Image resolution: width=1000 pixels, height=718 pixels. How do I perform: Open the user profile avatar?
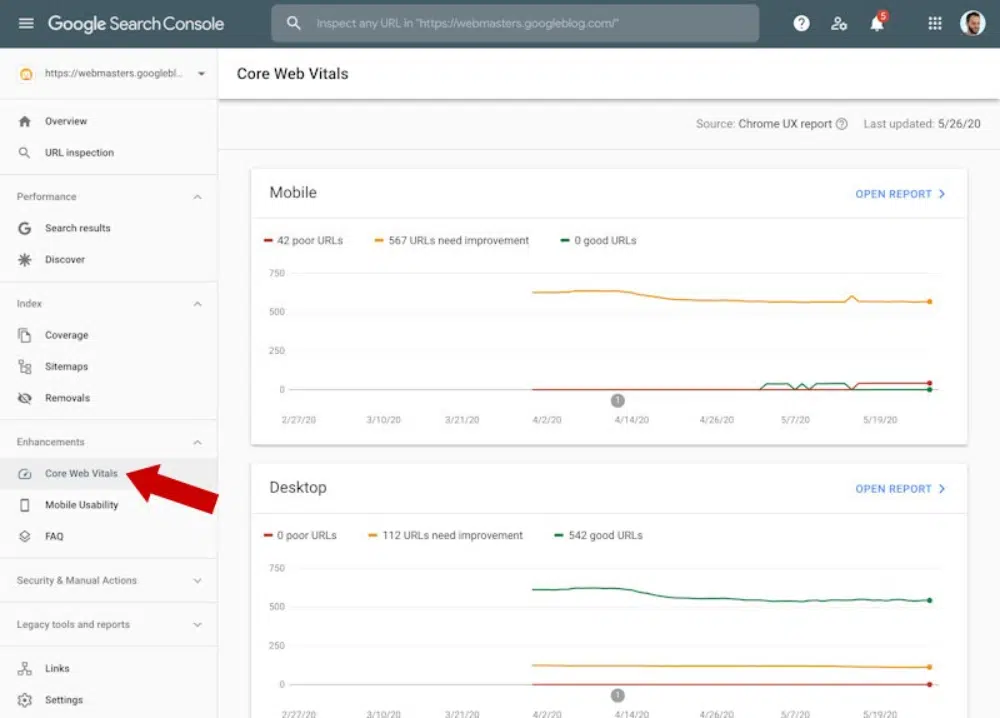[x=972, y=23]
